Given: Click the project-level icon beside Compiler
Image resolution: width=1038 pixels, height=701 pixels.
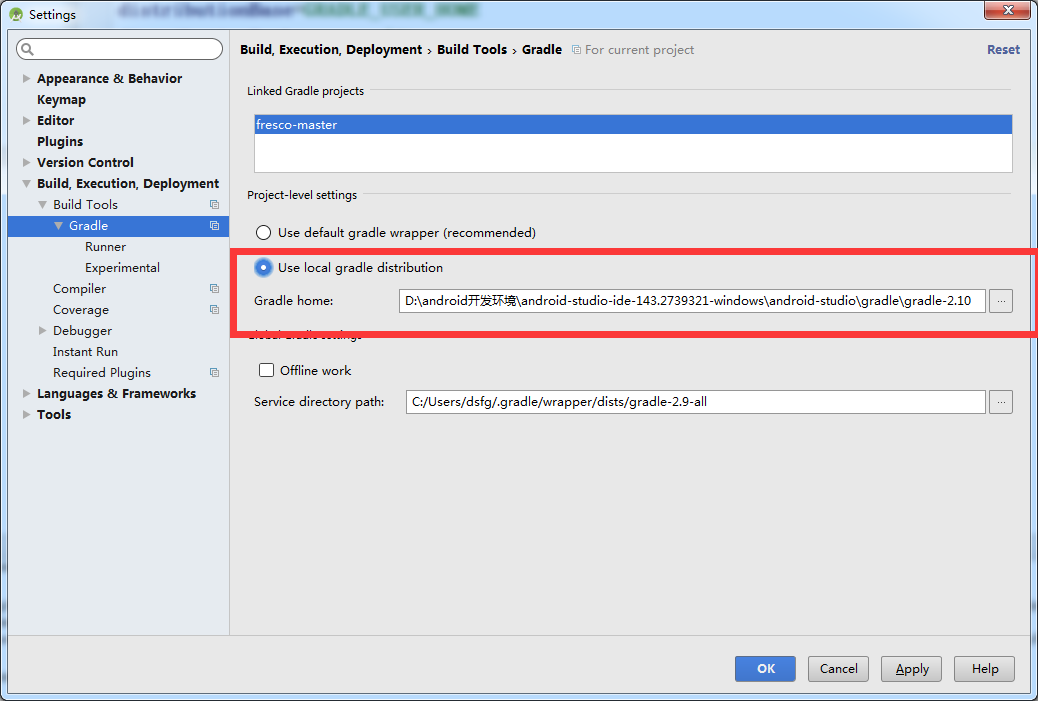Looking at the screenshot, I should pyautogui.click(x=214, y=289).
